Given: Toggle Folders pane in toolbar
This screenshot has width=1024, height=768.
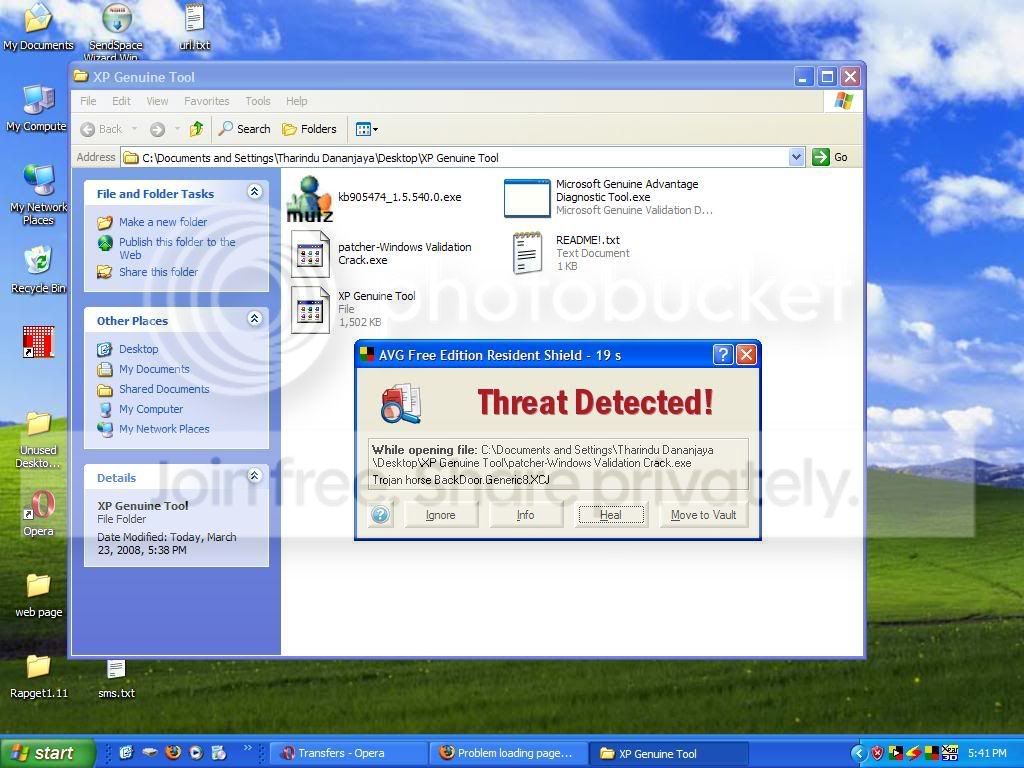Looking at the screenshot, I should point(310,129).
